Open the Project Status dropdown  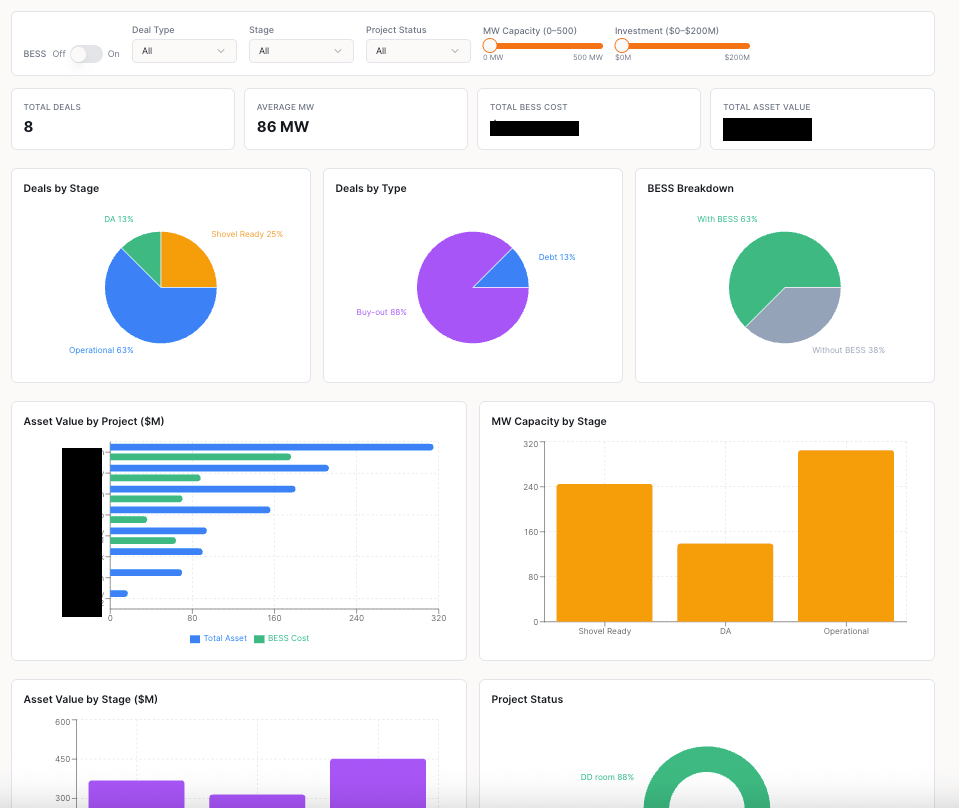pyautogui.click(x=418, y=51)
